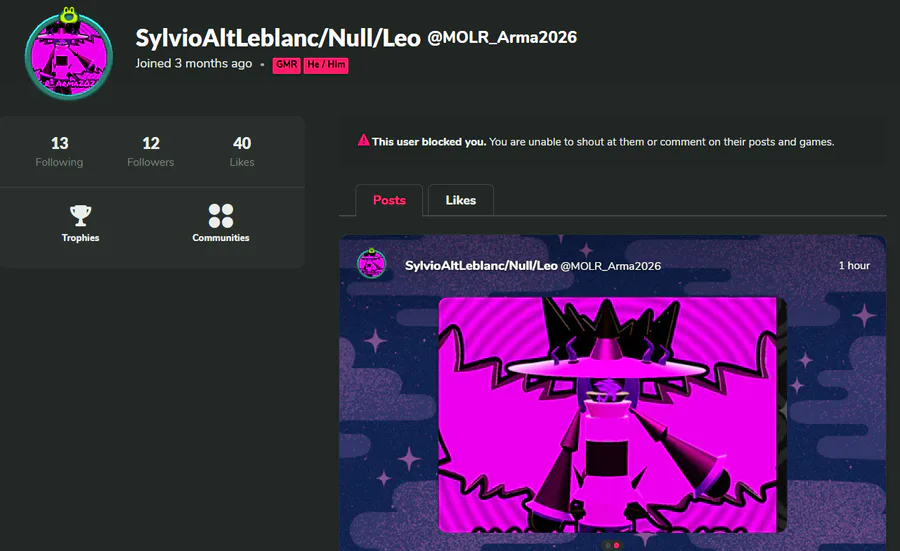Click the @MOLR_Arma2026 handle in profile header

pos(502,38)
